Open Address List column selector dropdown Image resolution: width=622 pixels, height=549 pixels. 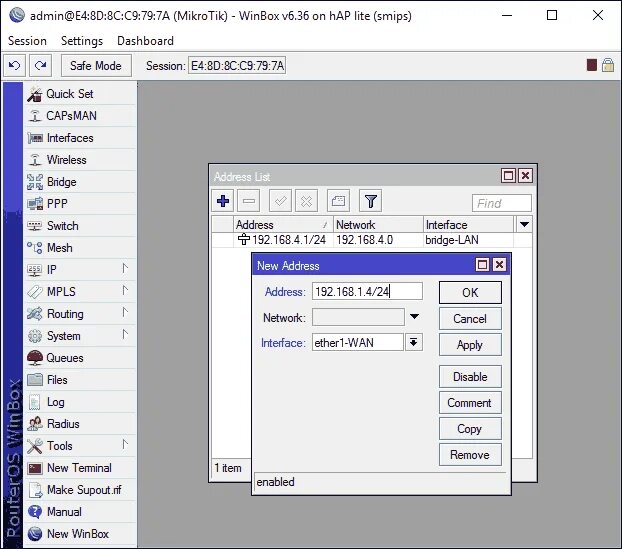coord(524,225)
